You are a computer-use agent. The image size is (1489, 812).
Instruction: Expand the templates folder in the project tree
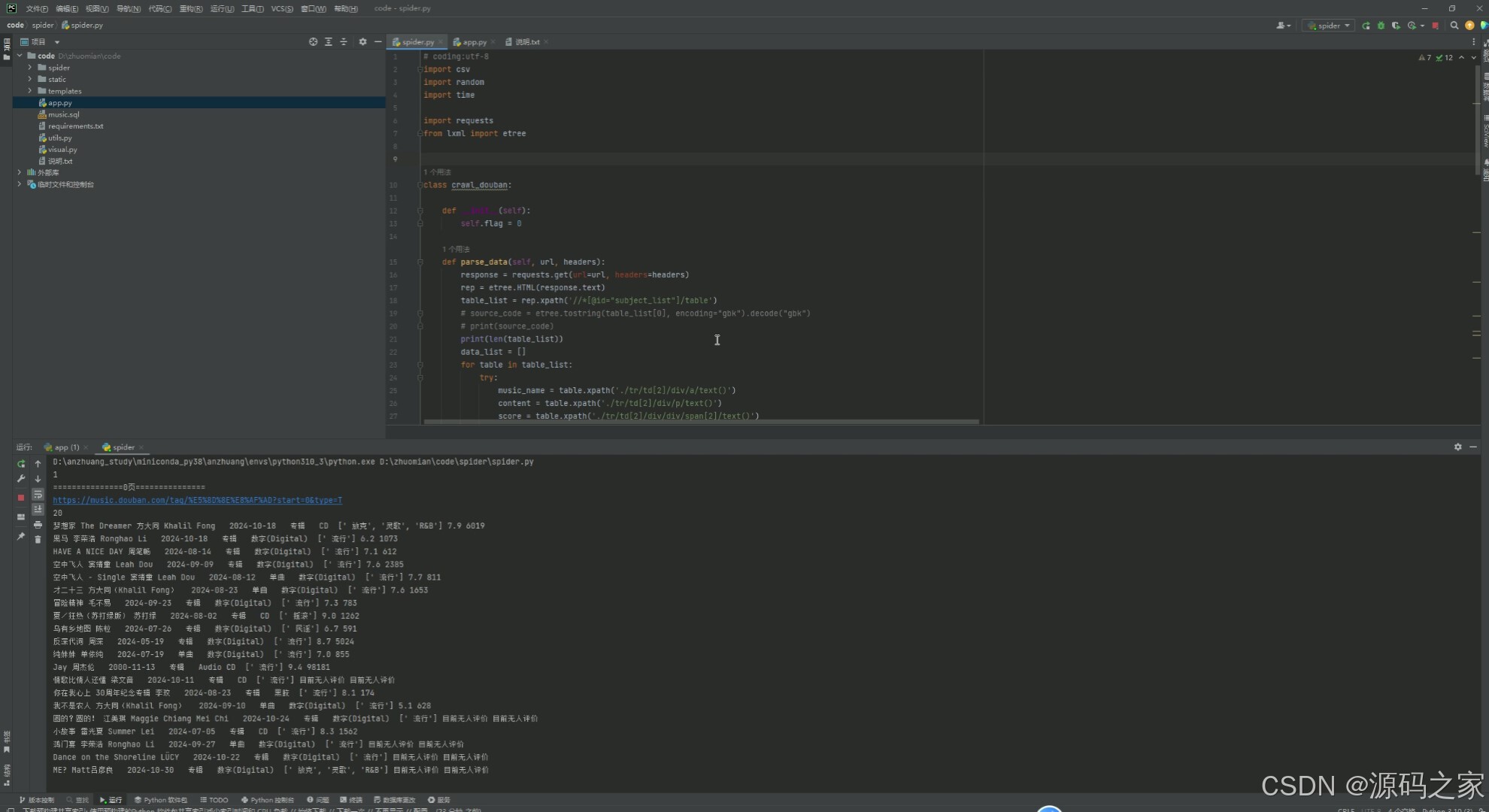coord(30,91)
